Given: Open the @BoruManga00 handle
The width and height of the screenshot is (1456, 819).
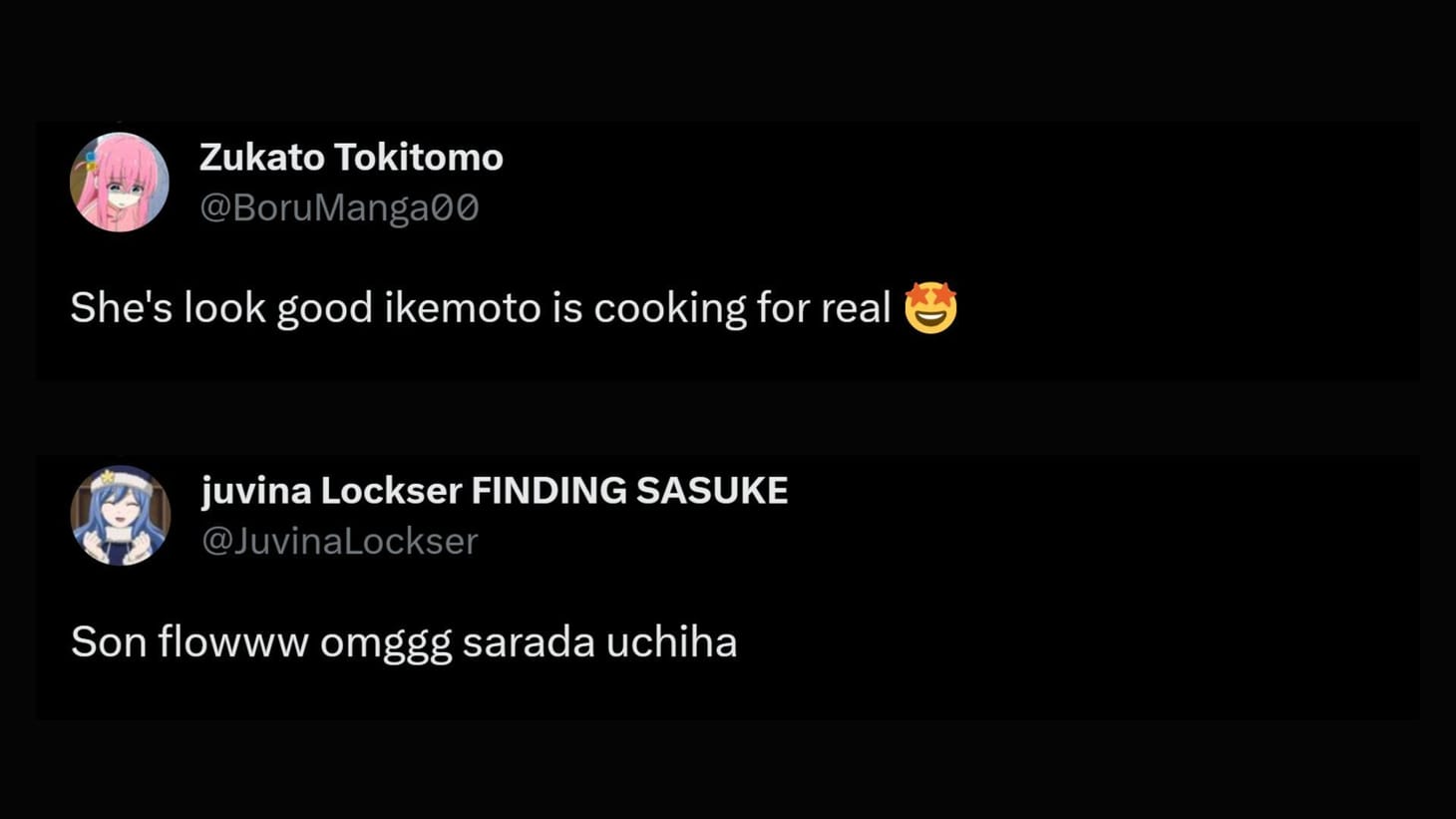Looking at the screenshot, I should (x=339, y=207).
